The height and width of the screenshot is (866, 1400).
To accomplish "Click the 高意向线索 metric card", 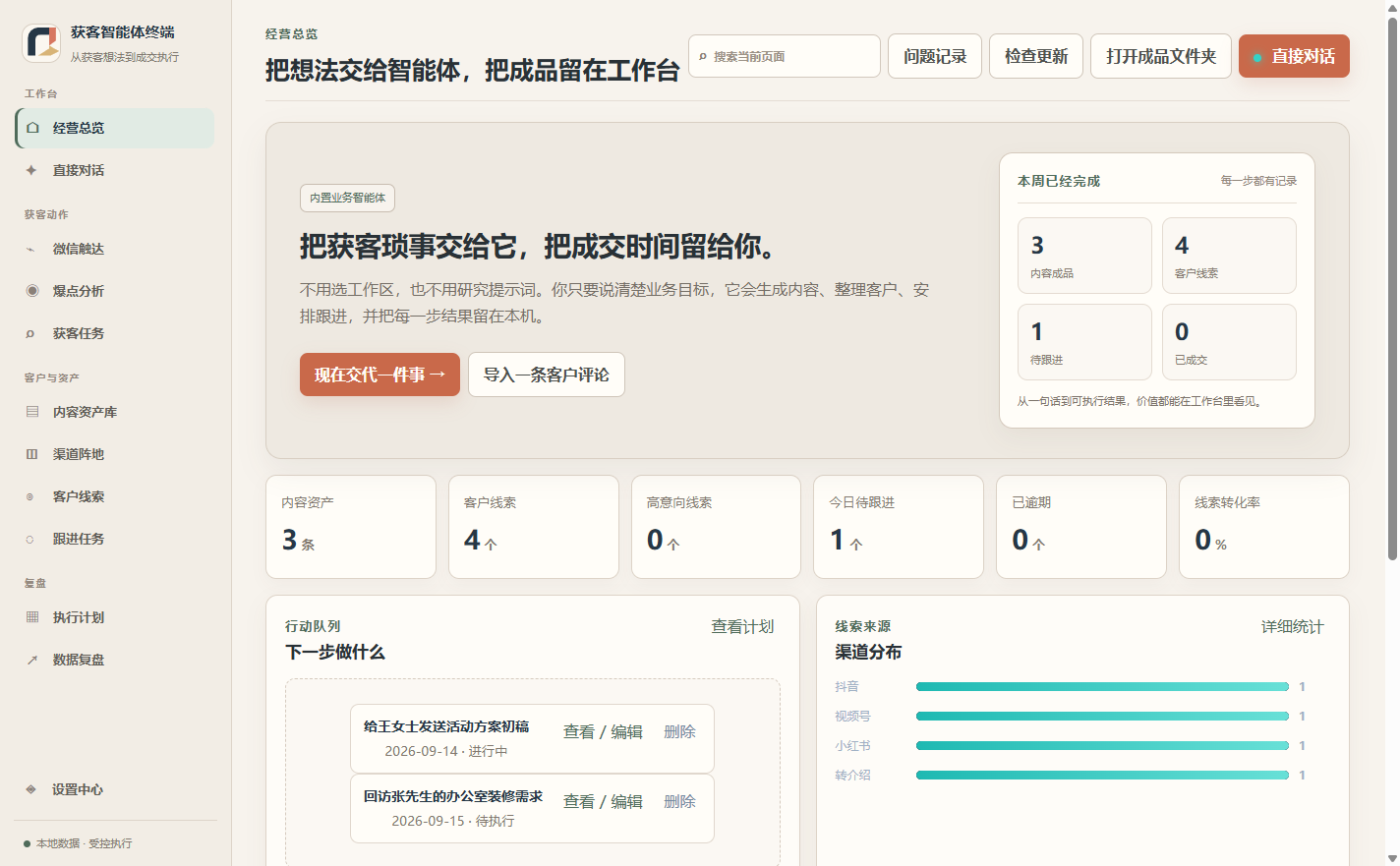I will pyautogui.click(x=716, y=527).
